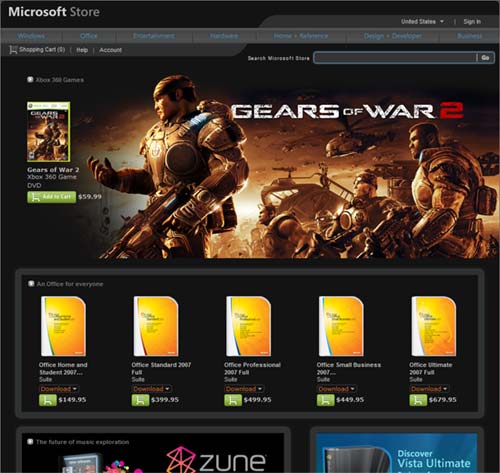The height and width of the screenshot is (473, 500).
Task: Click the Office Small Business 2007 title
Action: (349, 368)
